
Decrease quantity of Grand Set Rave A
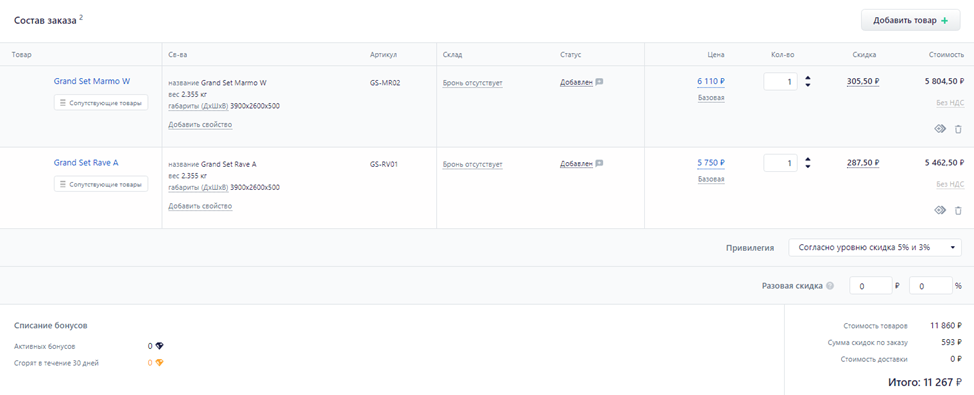tap(808, 166)
